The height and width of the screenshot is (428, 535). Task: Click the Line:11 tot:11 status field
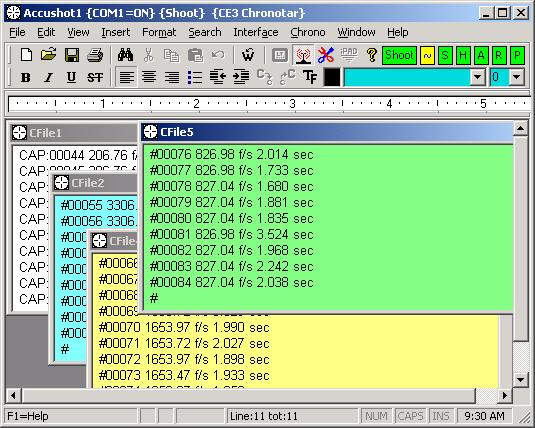pos(292,416)
